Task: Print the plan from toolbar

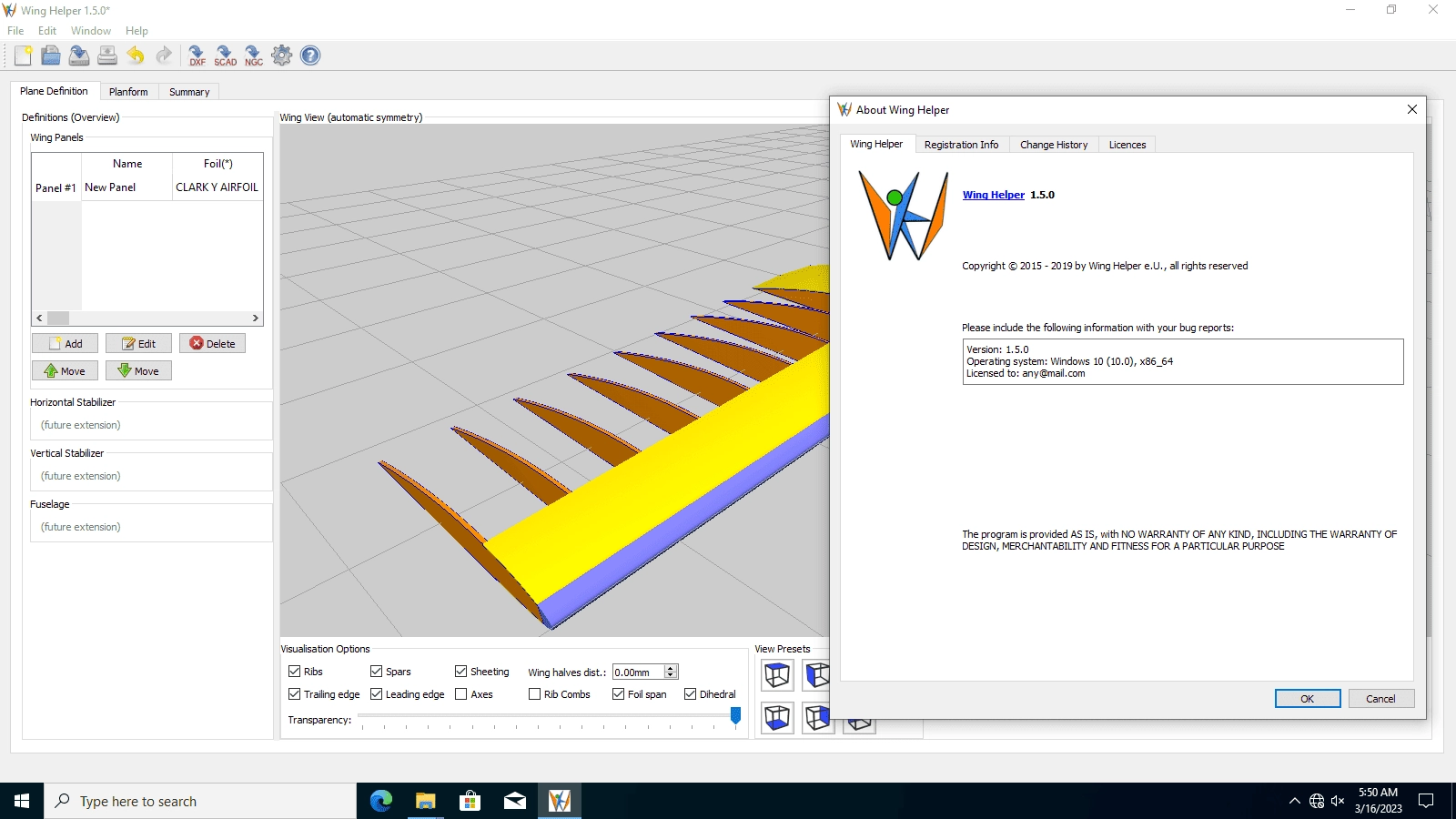Action: pos(107,56)
